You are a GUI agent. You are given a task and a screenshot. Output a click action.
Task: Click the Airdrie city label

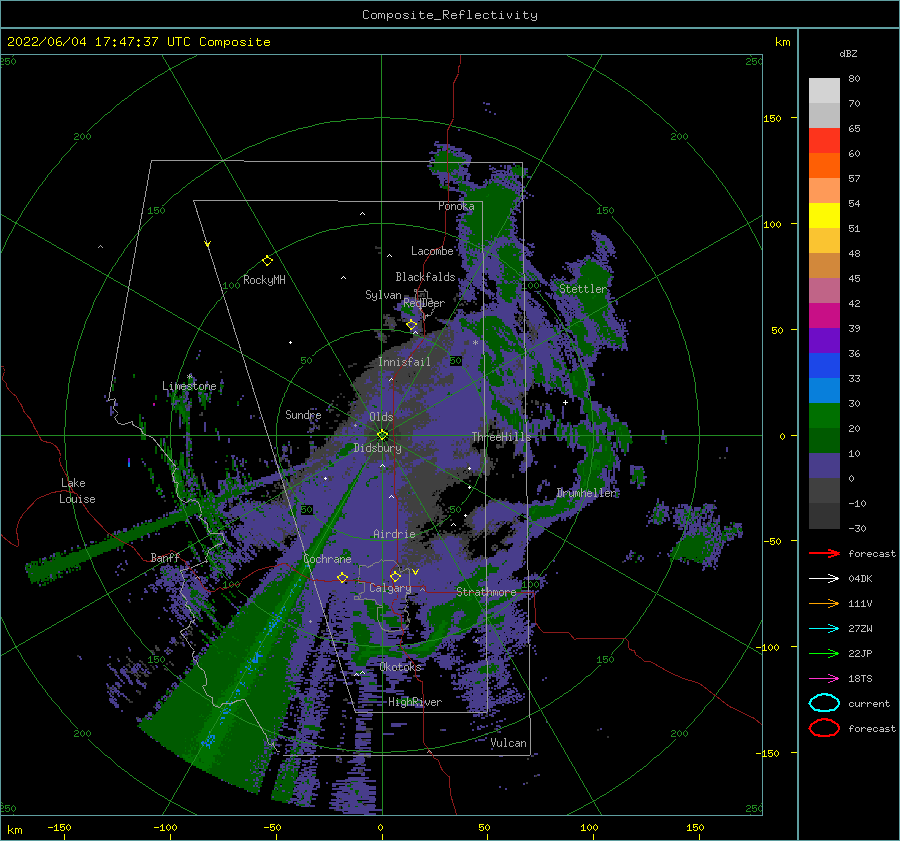pos(394,534)
